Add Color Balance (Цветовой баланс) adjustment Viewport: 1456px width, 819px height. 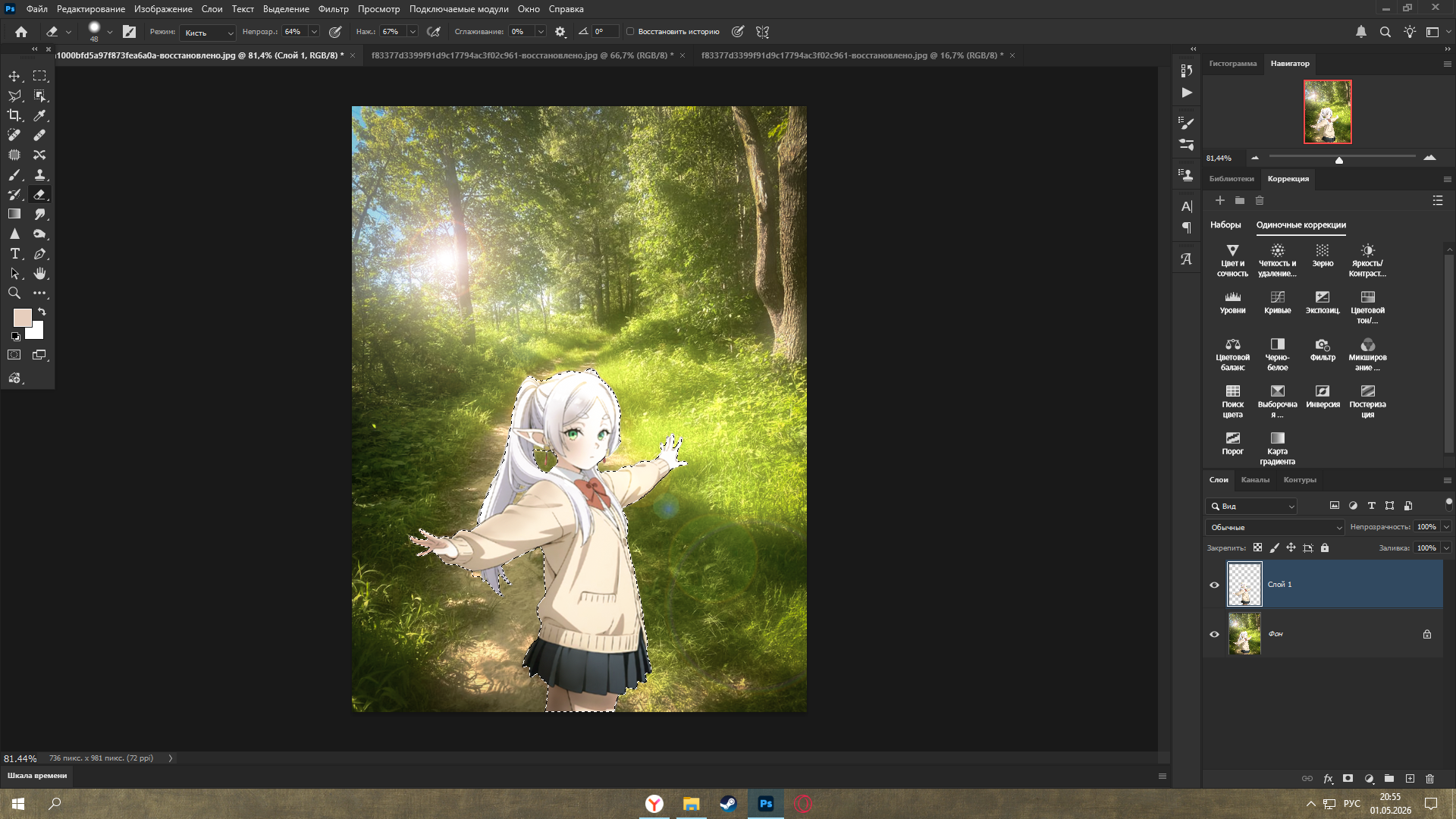click(x=1232, y=354)
